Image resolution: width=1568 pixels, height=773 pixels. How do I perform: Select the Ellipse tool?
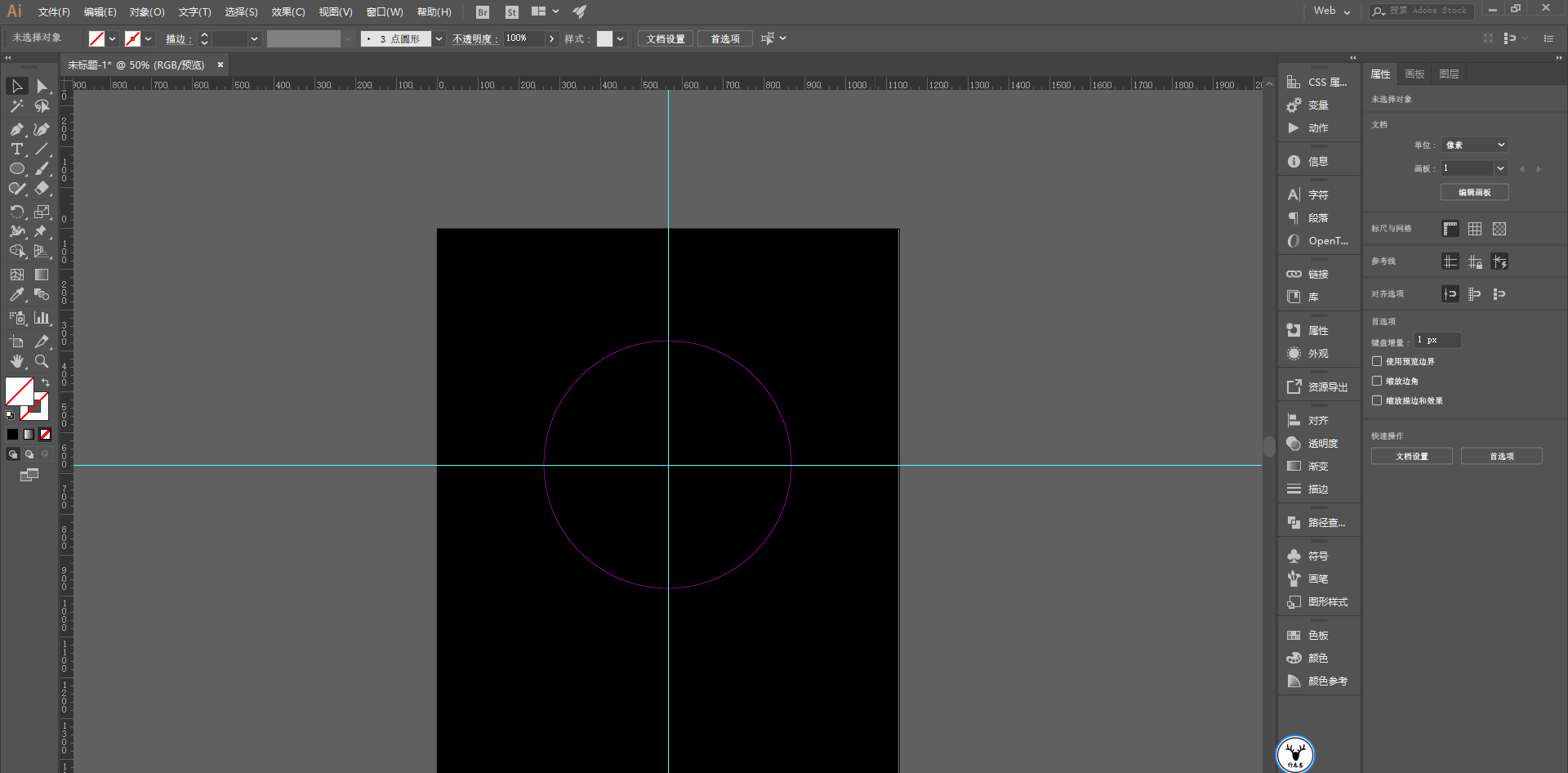pos(16,169)
